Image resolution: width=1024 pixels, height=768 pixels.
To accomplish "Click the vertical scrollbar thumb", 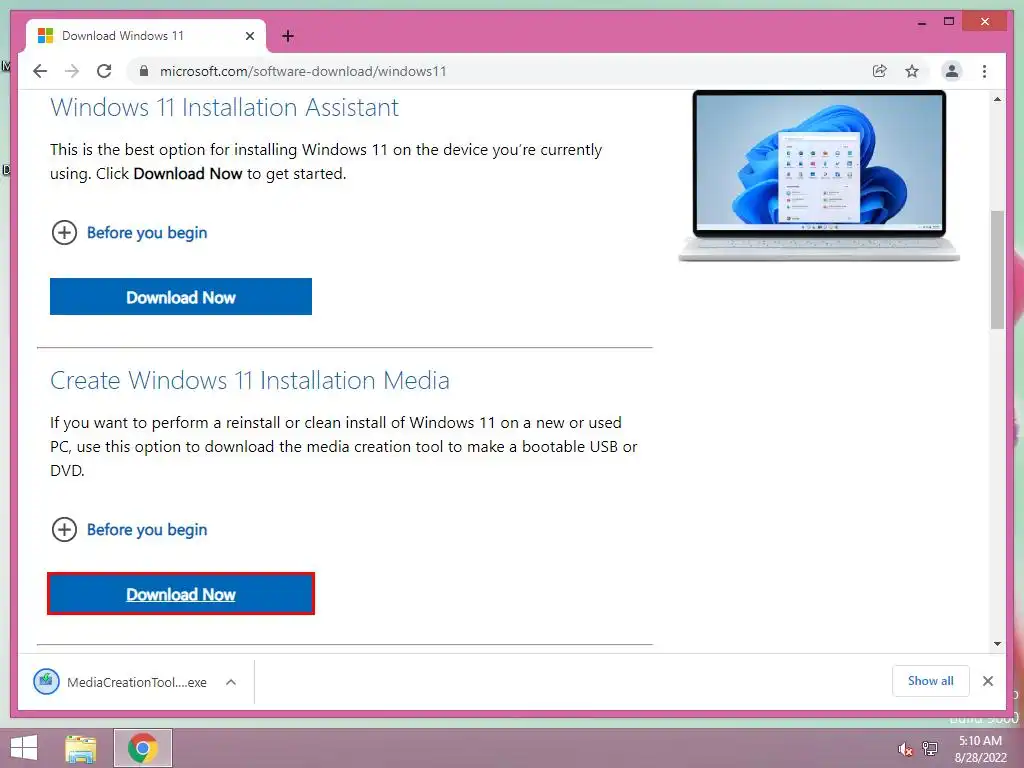I will [x=997, y=270].
